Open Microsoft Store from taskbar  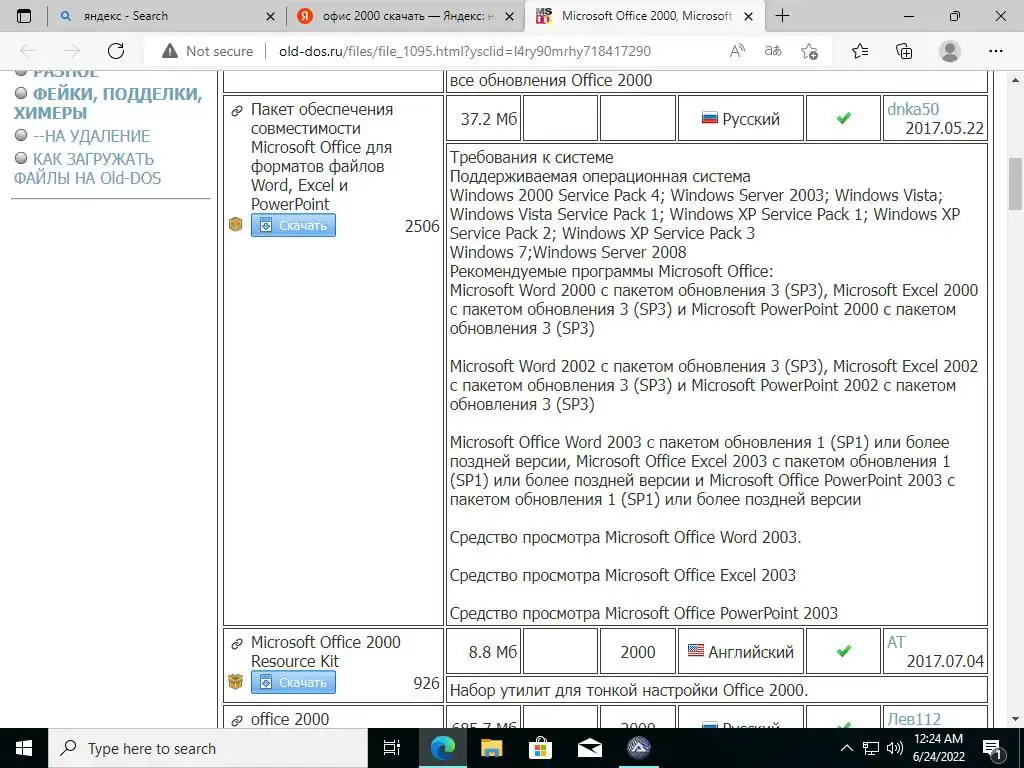click(541, 748)
